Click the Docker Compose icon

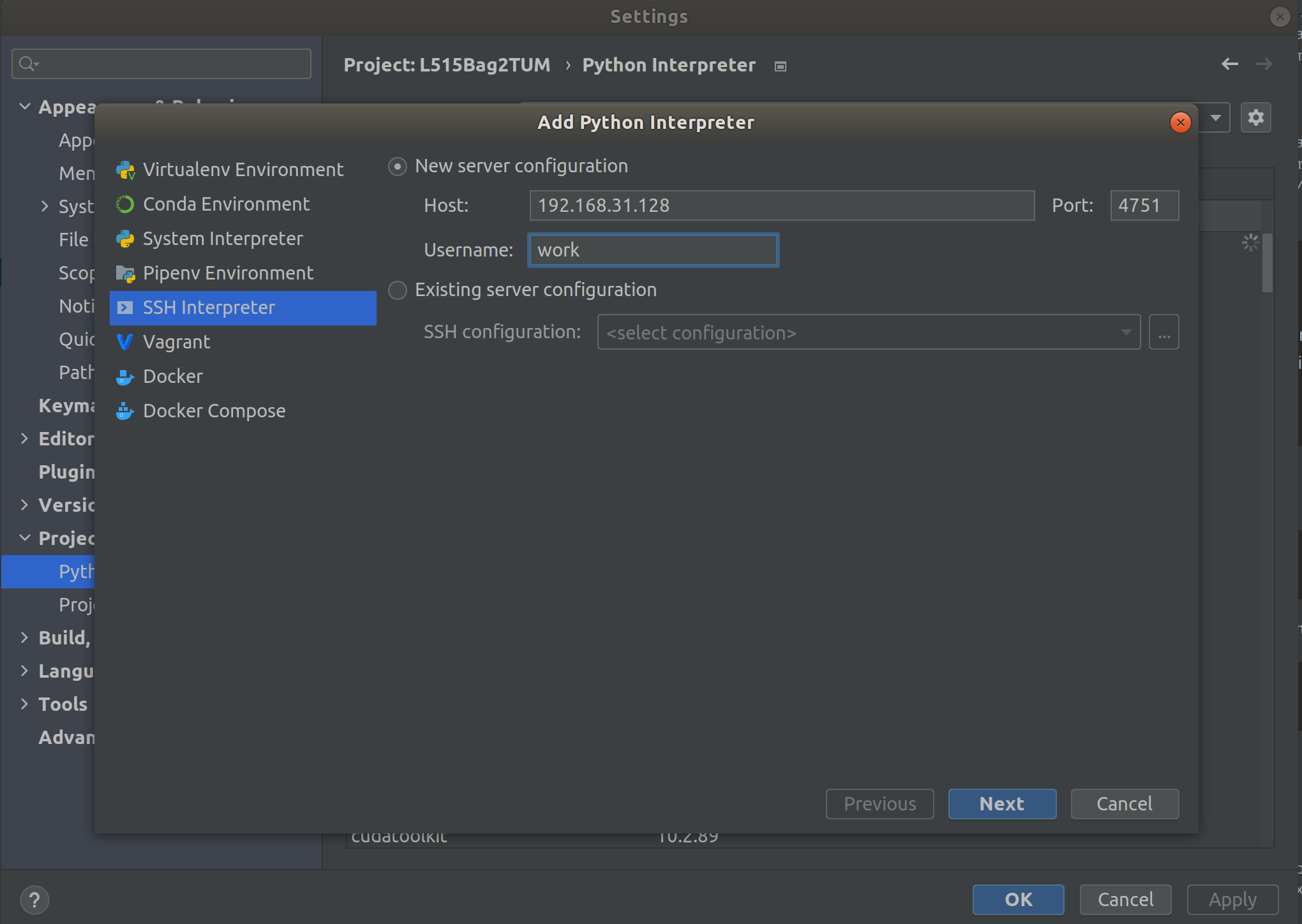pos(125,412)
